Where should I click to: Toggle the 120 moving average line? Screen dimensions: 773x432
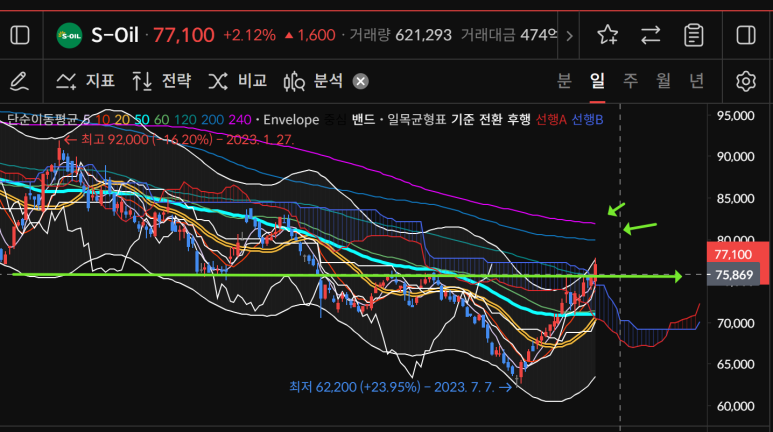pos(185,119)
